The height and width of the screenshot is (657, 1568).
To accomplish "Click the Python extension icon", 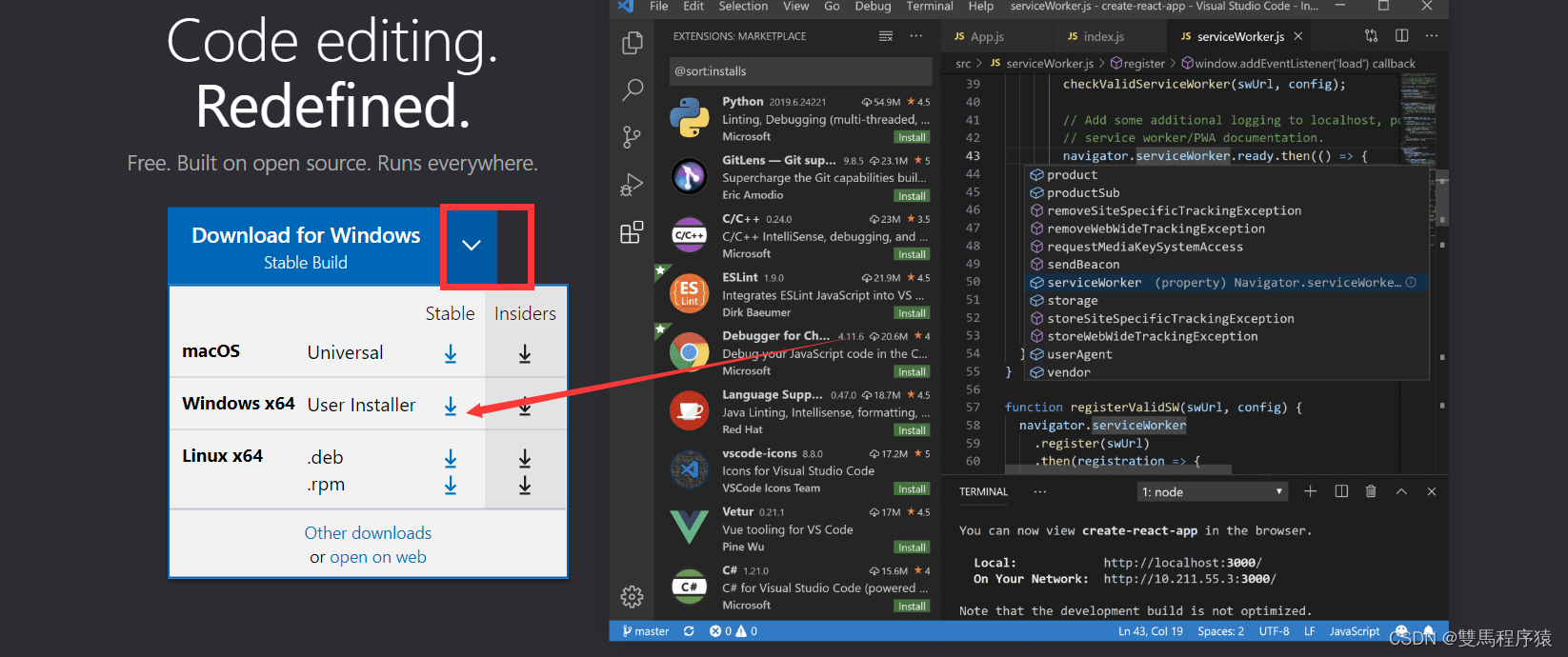I will [689, 118].
